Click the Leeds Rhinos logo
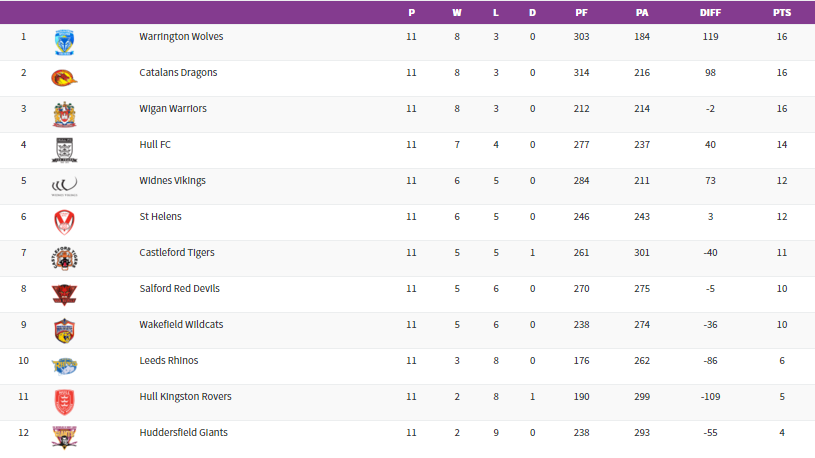 pos(64,366)
